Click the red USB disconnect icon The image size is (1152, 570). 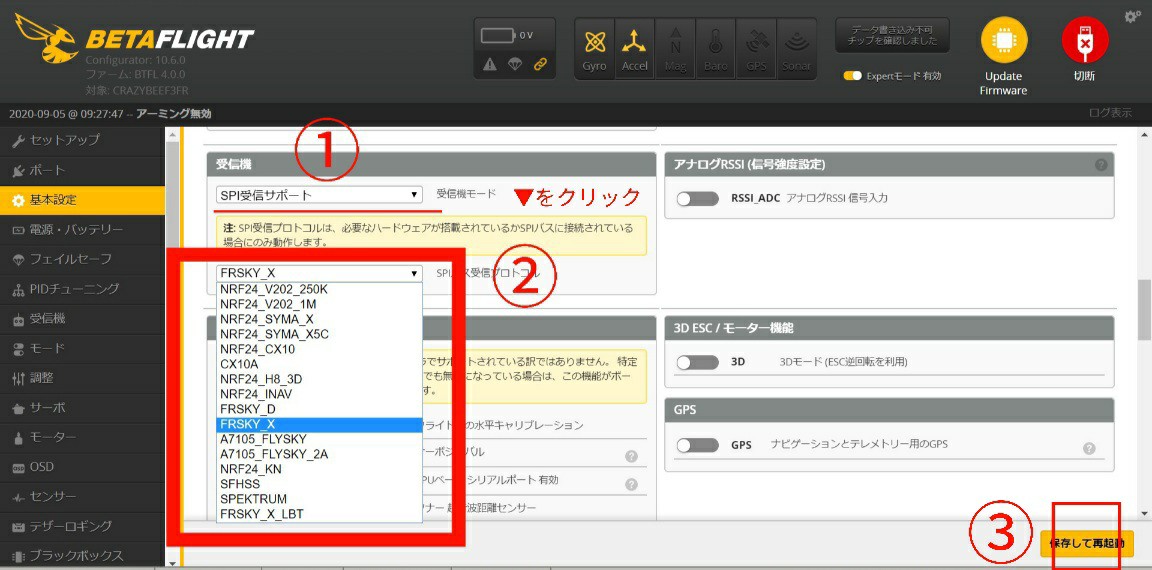[x=1084, y=40]
